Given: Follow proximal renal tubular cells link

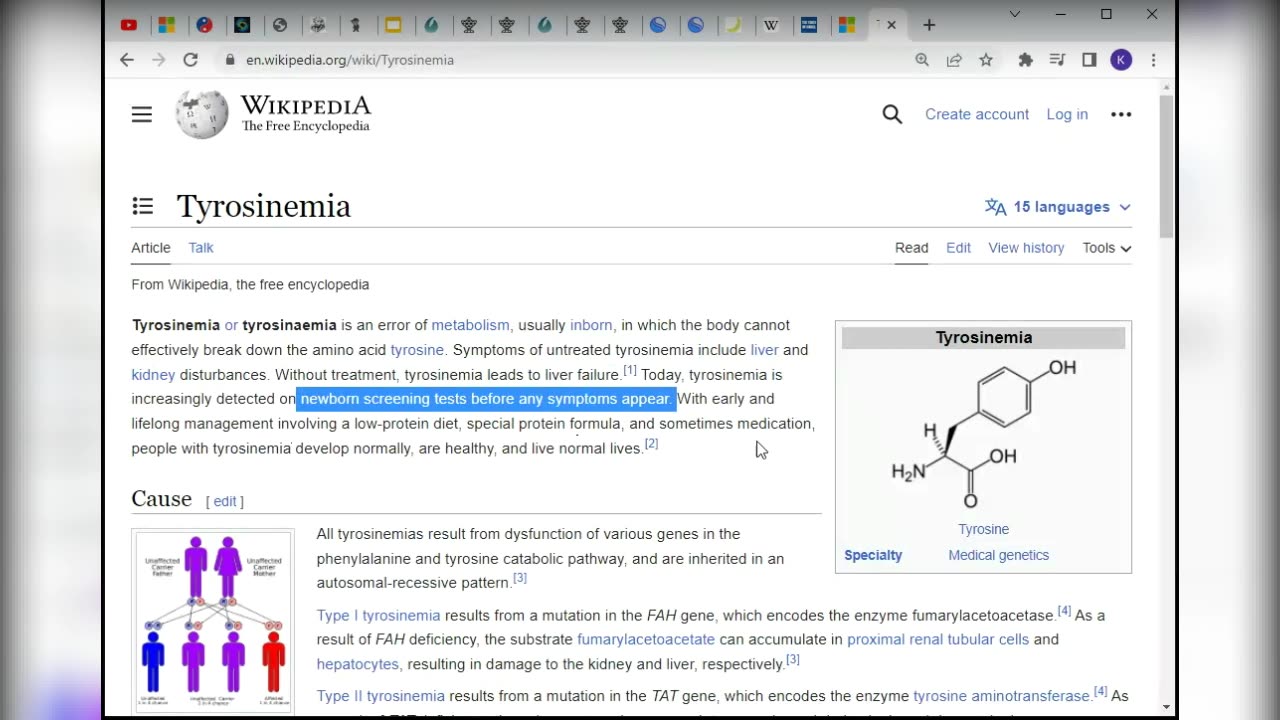Looking at the screenshot, I should pos(938,639).
